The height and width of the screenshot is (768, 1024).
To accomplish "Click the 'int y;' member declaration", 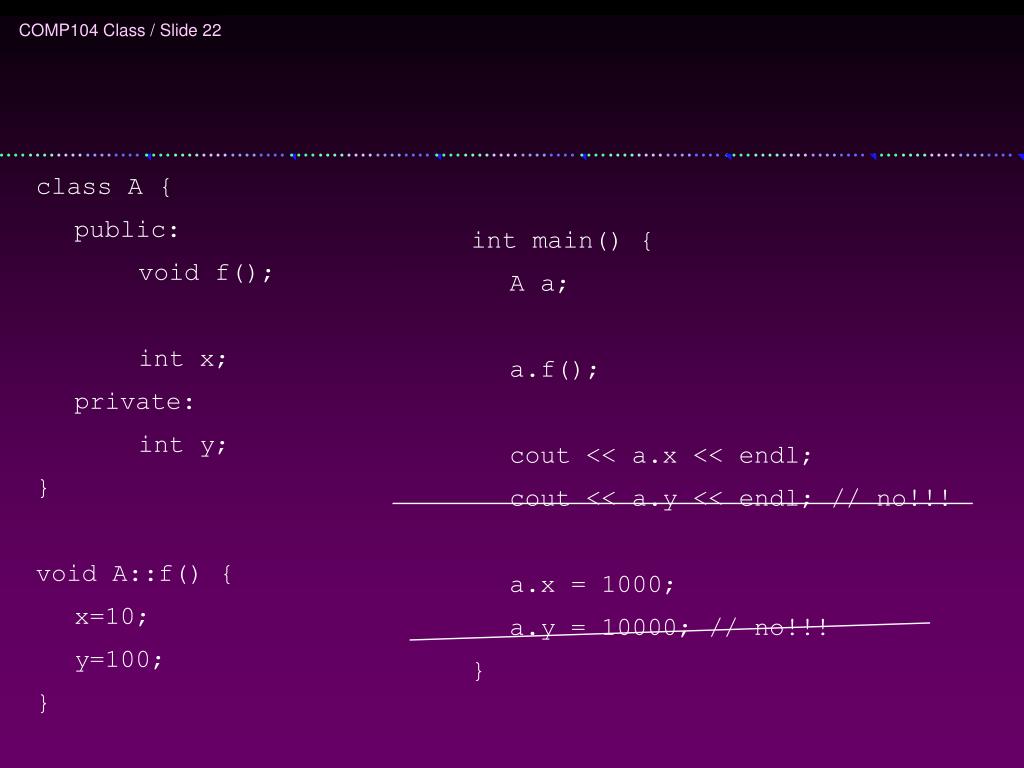I will (183, 446).
